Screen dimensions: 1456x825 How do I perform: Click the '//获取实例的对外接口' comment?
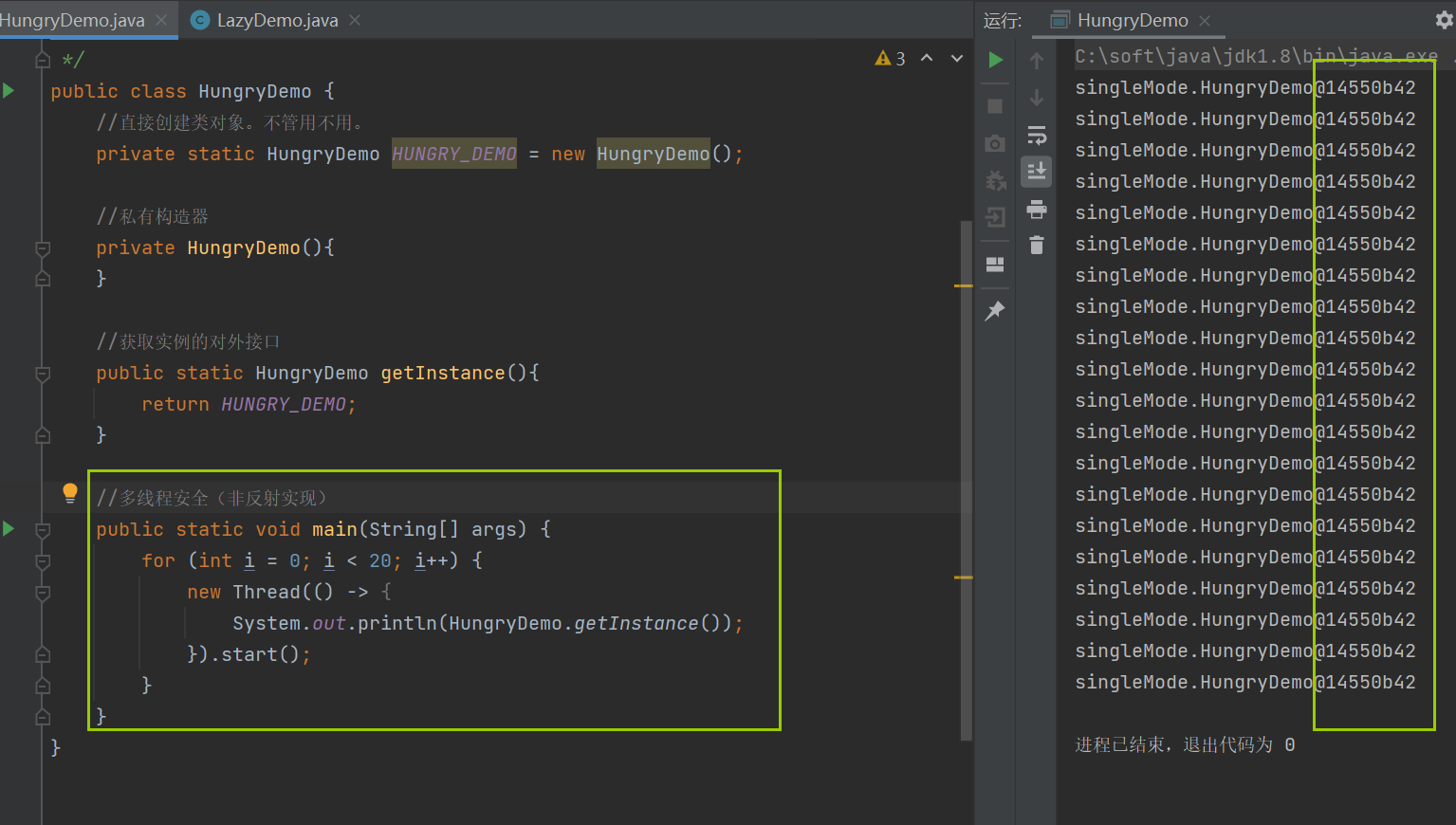(189, 341)
